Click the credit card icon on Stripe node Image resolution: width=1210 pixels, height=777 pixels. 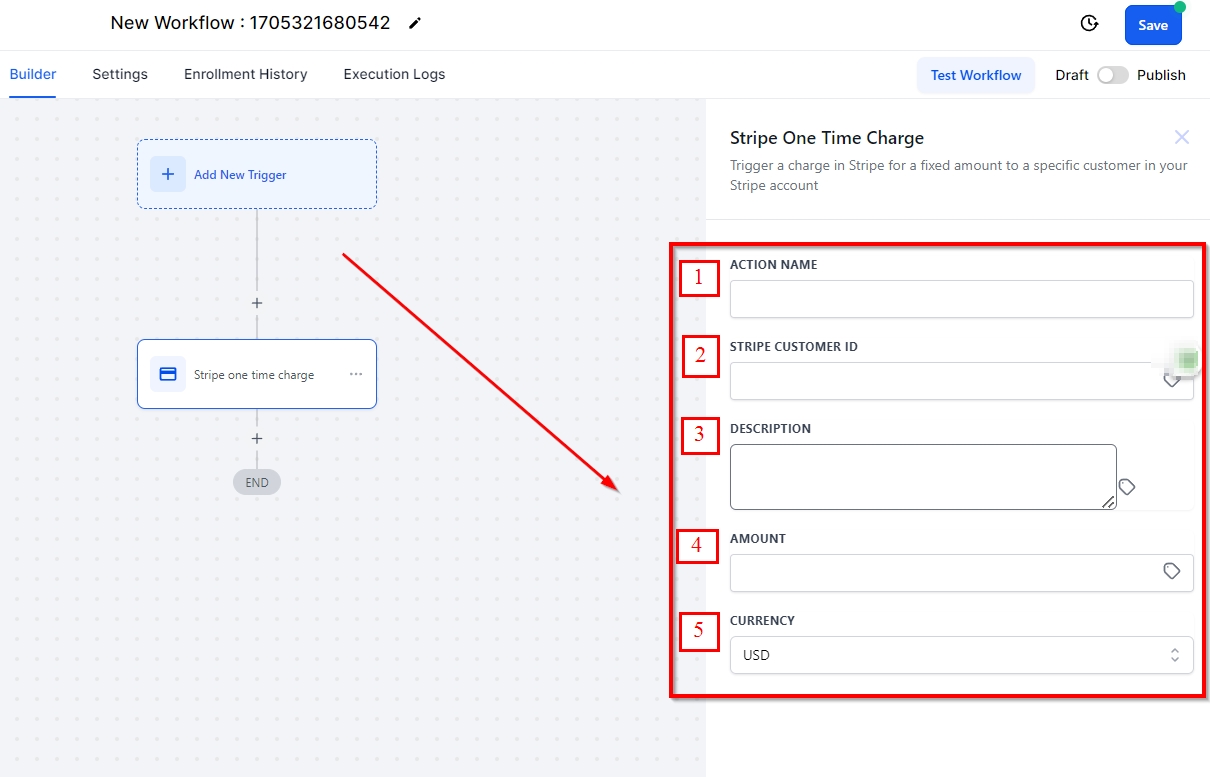tap(168, 374)
